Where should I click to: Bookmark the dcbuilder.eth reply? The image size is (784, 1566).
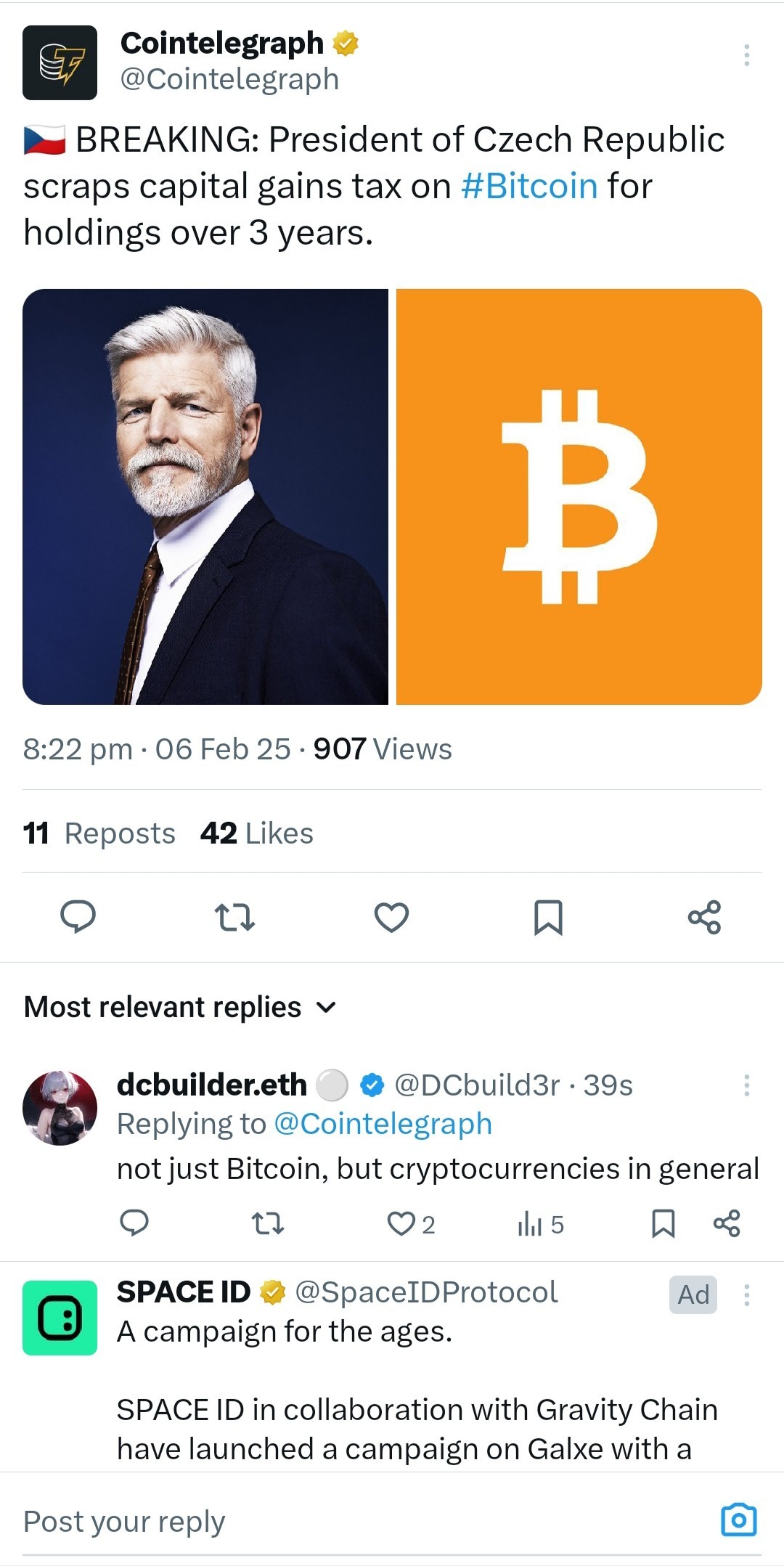[663, 1223]
